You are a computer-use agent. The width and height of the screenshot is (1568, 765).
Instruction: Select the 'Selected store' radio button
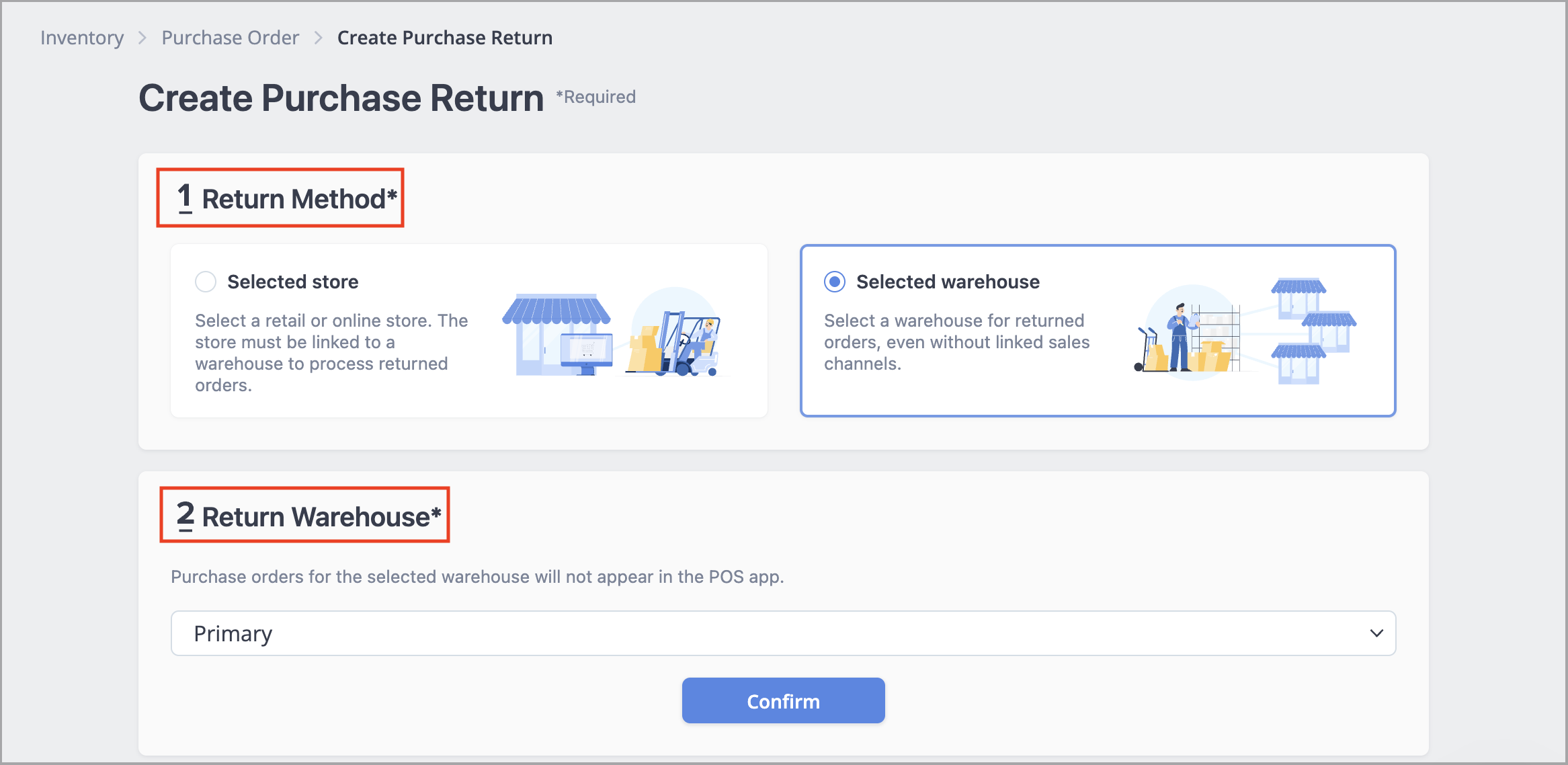(206, 282)
